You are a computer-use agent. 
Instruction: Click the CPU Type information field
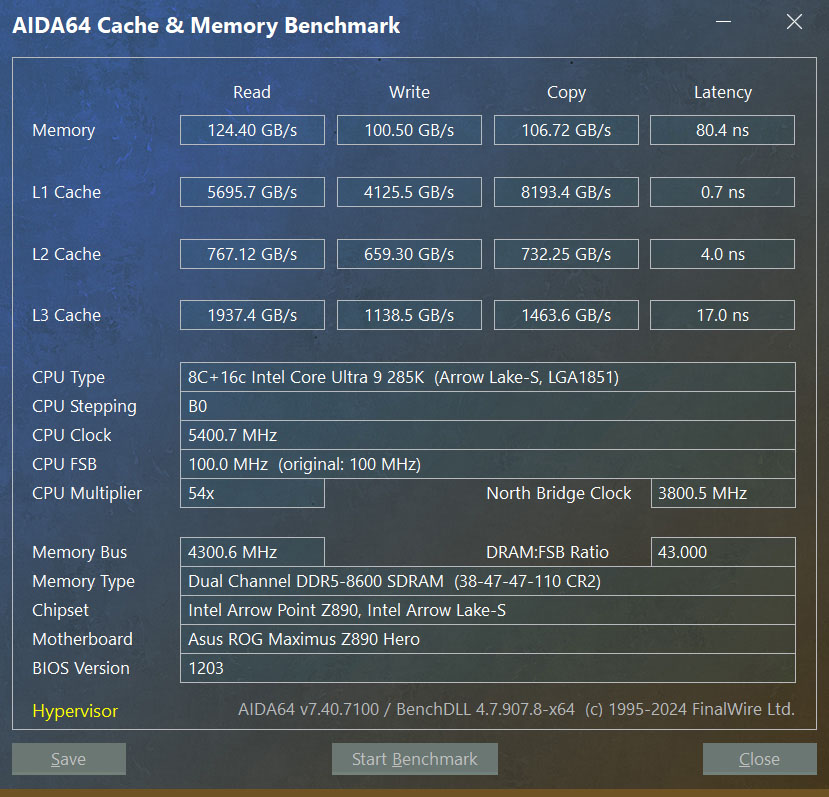coord(487,377)
